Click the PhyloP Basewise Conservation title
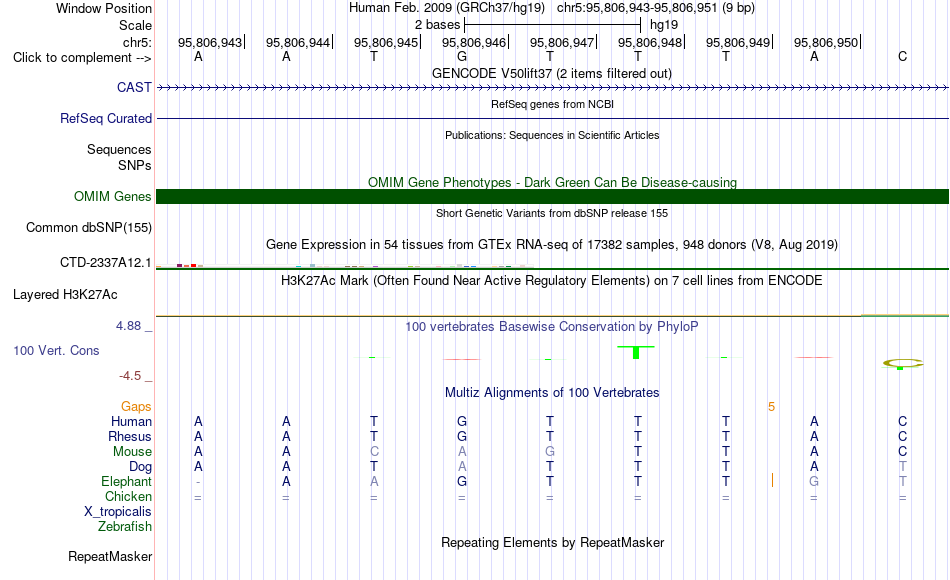950x580 pixels. coord(551,327)
